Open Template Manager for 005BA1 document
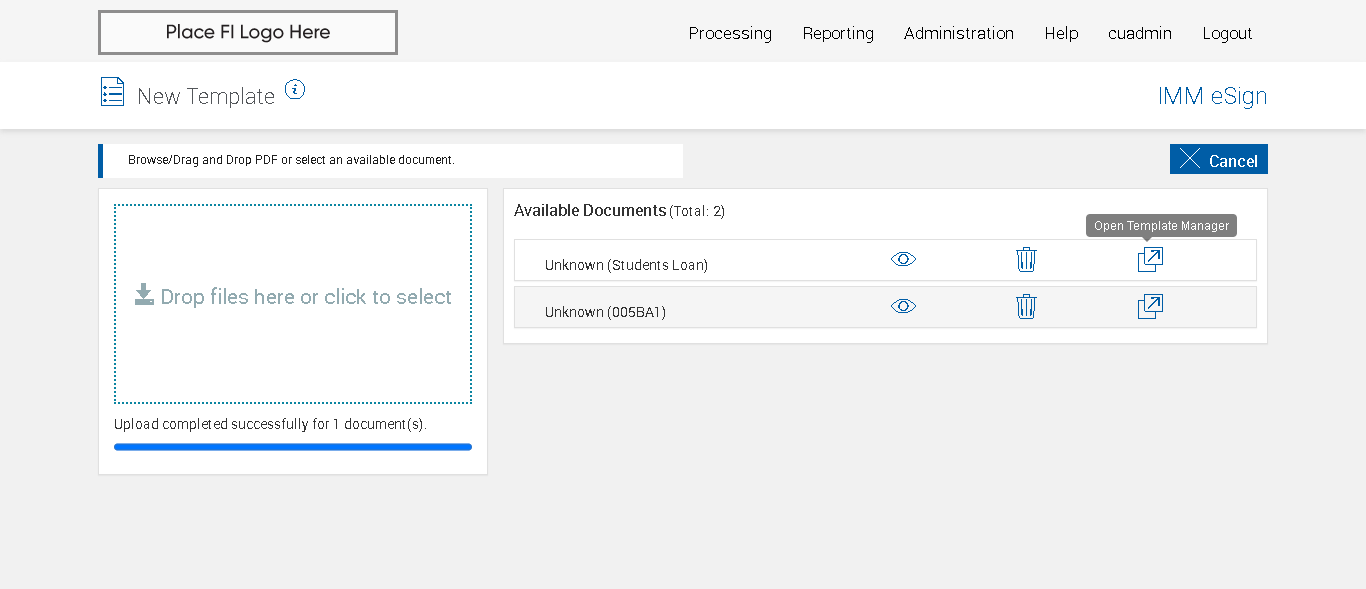This screenshot has width=1366, height=589. click(x=1150, y=307)
